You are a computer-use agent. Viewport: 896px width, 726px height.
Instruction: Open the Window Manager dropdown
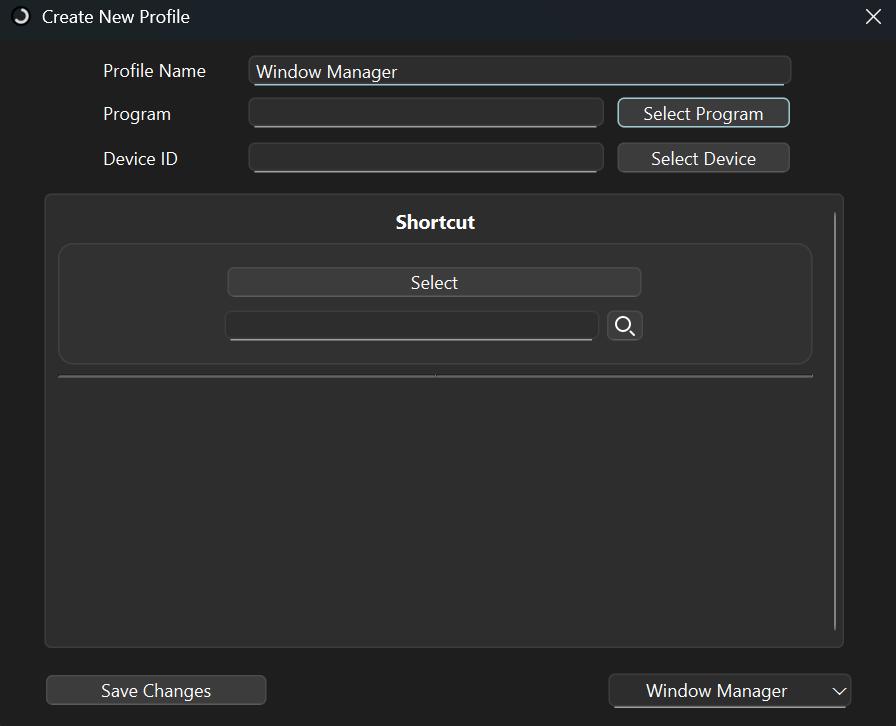click(x=716, y=691)
